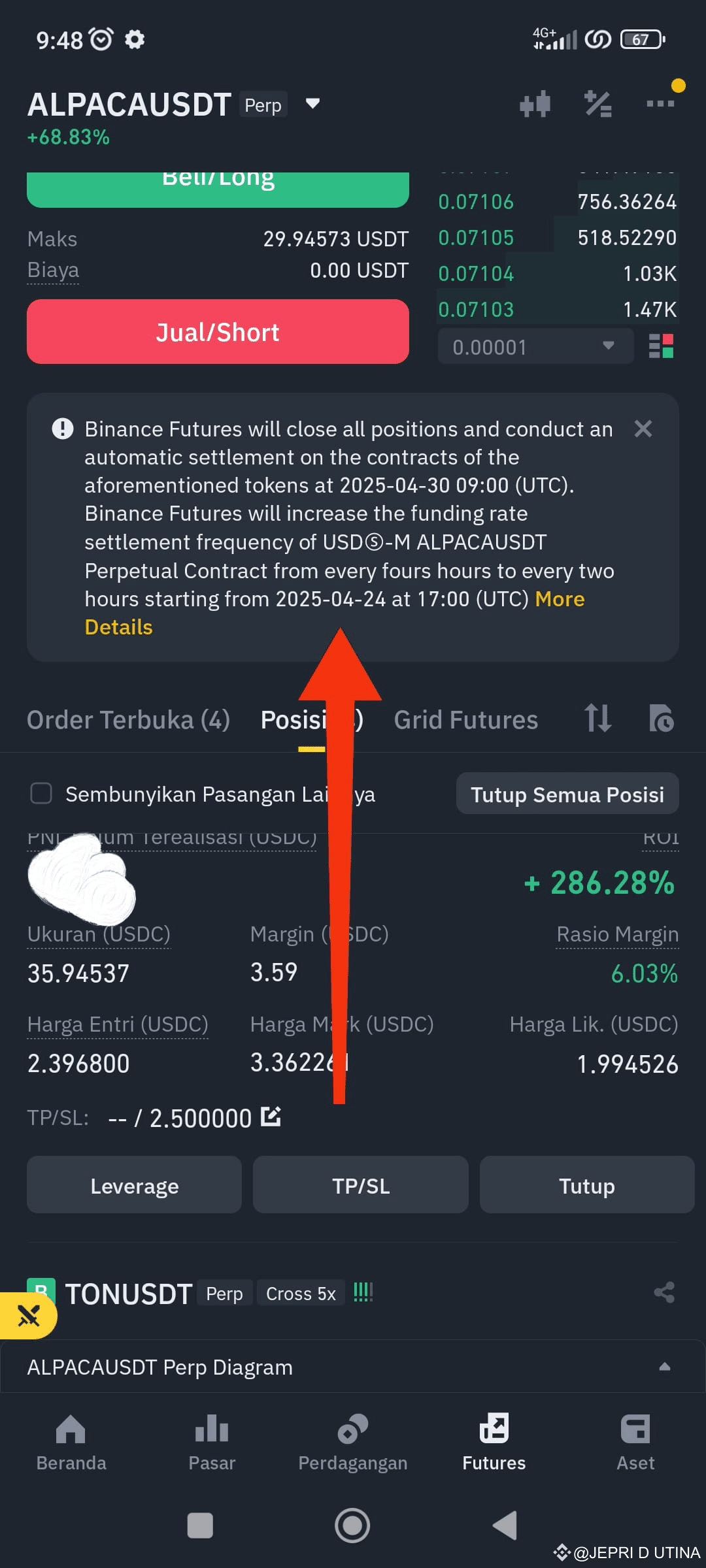Open the More Details link in the notice
Image resolution: width=706 pixels, height=1568 pixels.
pos(335,613)
